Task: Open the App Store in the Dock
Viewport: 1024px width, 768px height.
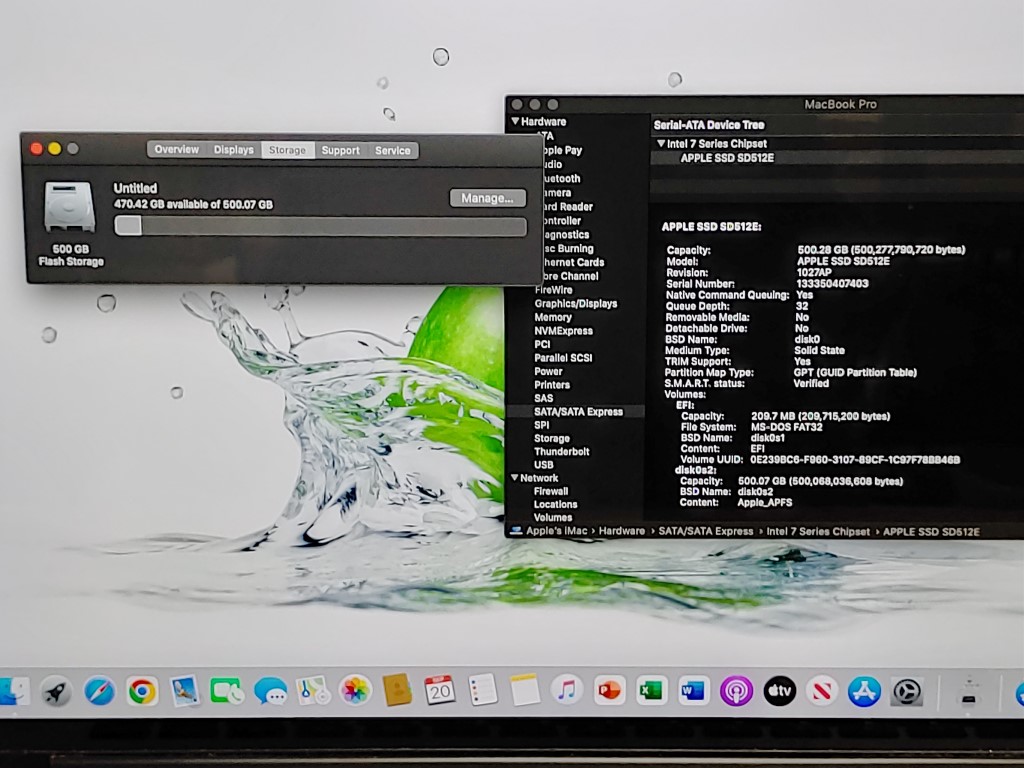Action: (864, 691)
